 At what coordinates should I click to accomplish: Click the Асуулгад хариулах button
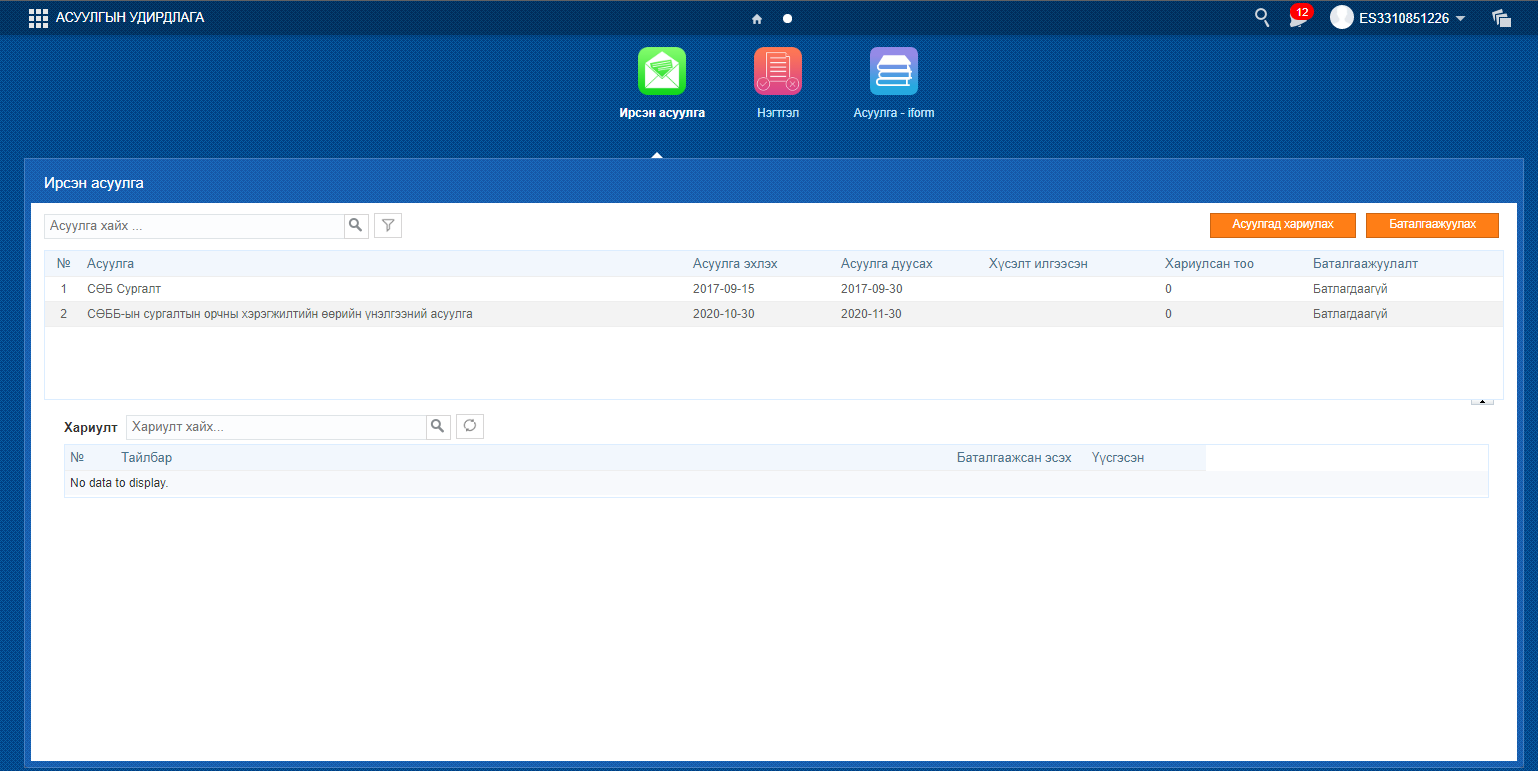tap(1283, 225)
